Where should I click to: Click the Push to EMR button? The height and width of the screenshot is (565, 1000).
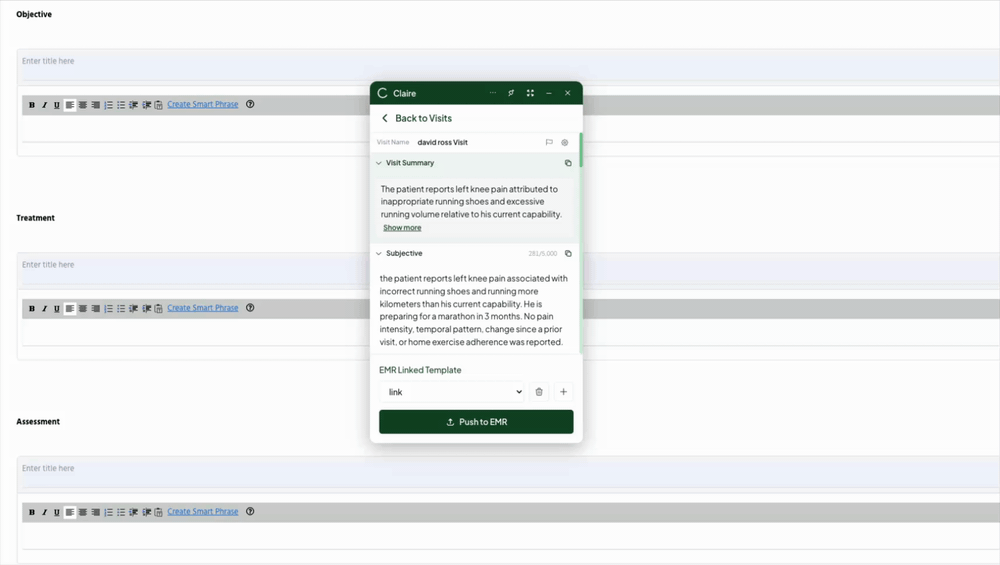[x=476, y=422]
